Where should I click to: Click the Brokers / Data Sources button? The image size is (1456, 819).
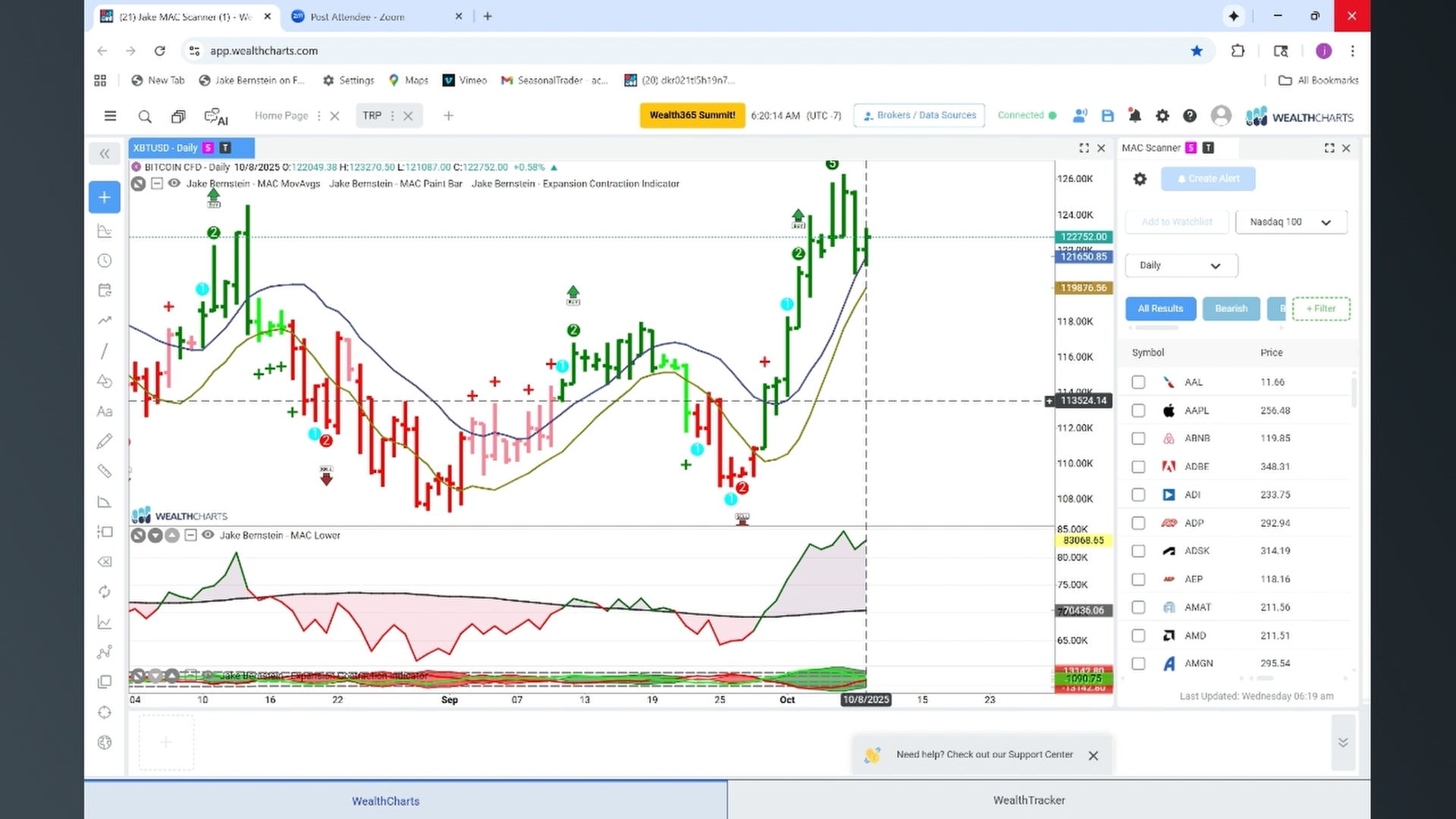pyautogui.click(x=919, y=115)
